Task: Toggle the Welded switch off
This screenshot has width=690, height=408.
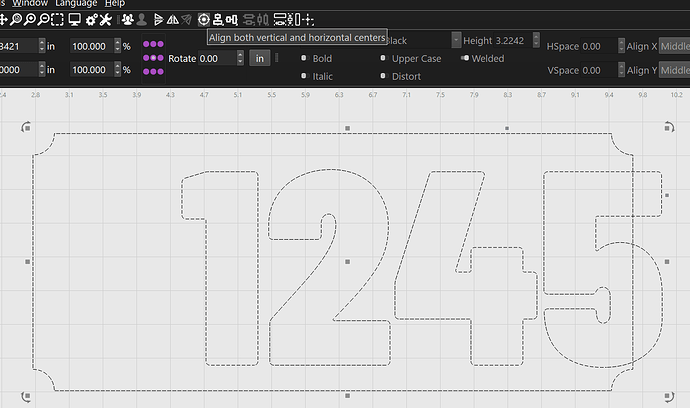Action: 465,58
